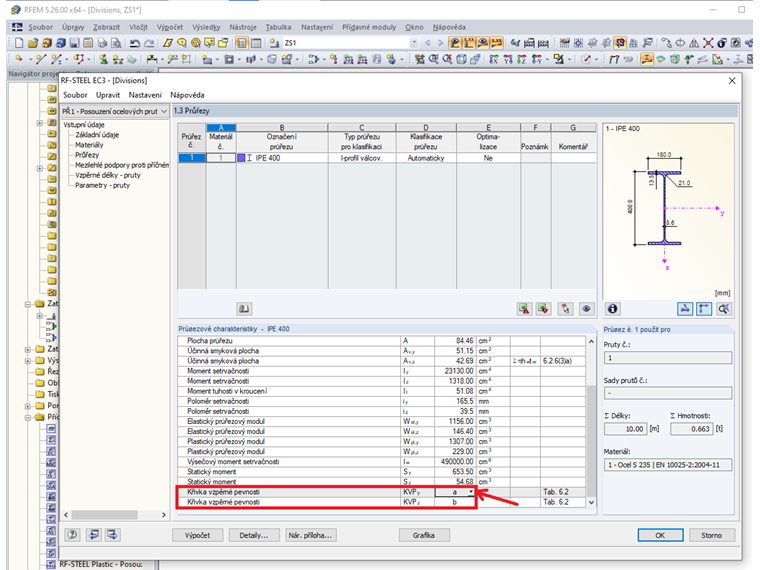The height and width of the screenshot is (570, 760).
Task: Toggle the navigator panel icon in toolbar
Action: coord(241,43)
